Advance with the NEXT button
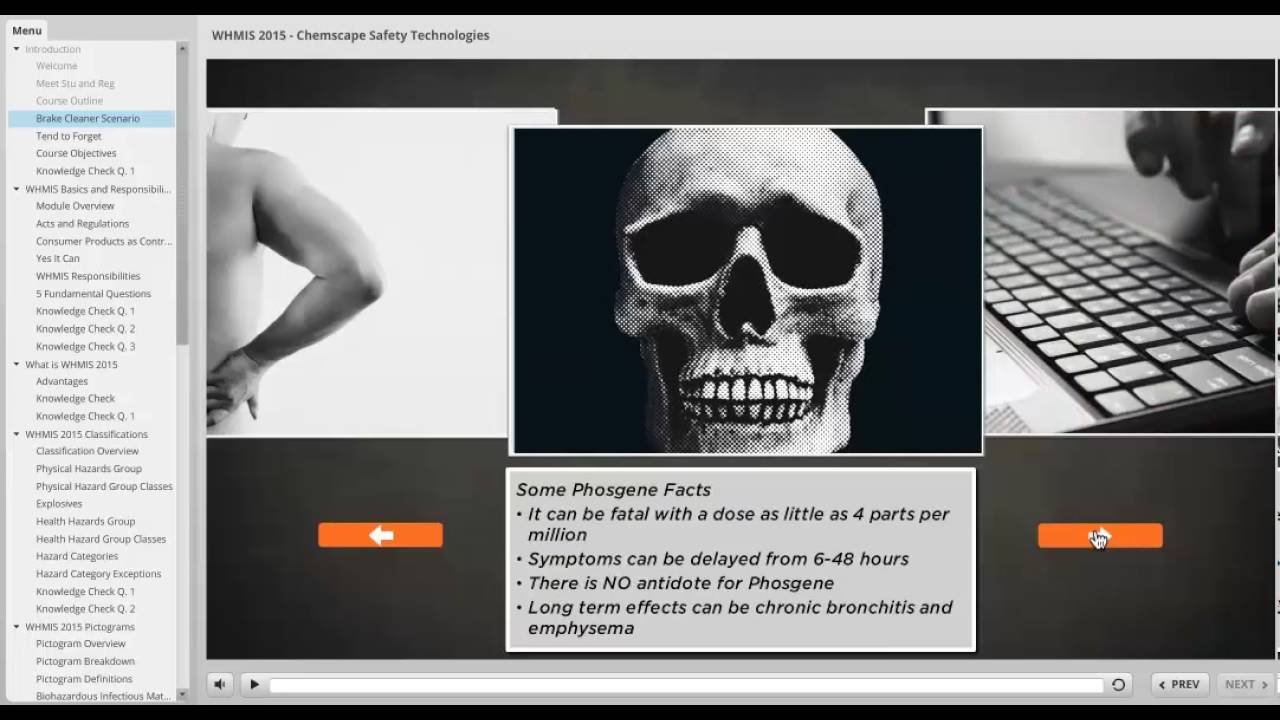This screenshot has height=720, width=1280. pos(1246,685)
